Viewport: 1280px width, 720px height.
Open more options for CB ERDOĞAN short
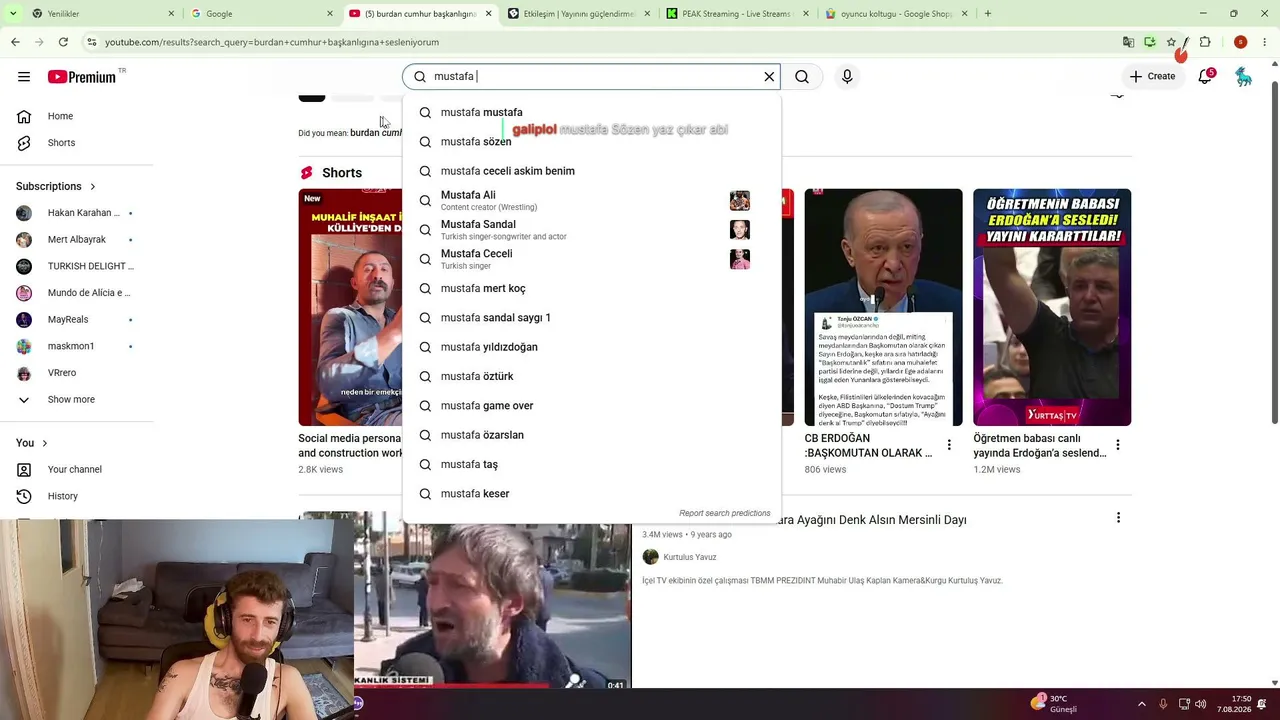click(x=949, y=445)
